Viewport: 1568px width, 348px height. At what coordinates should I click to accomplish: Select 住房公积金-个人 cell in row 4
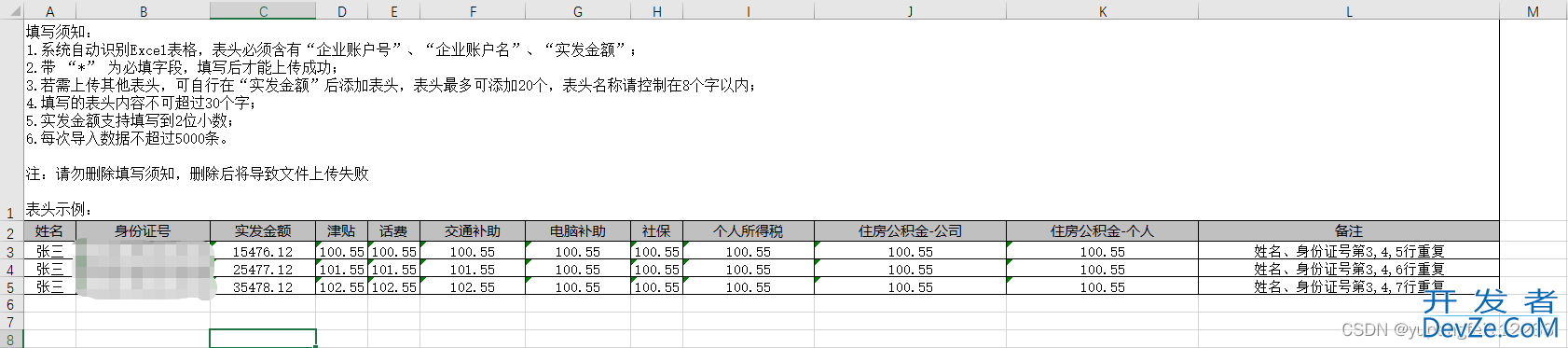pyautogui.click(x=1102, y=270)
